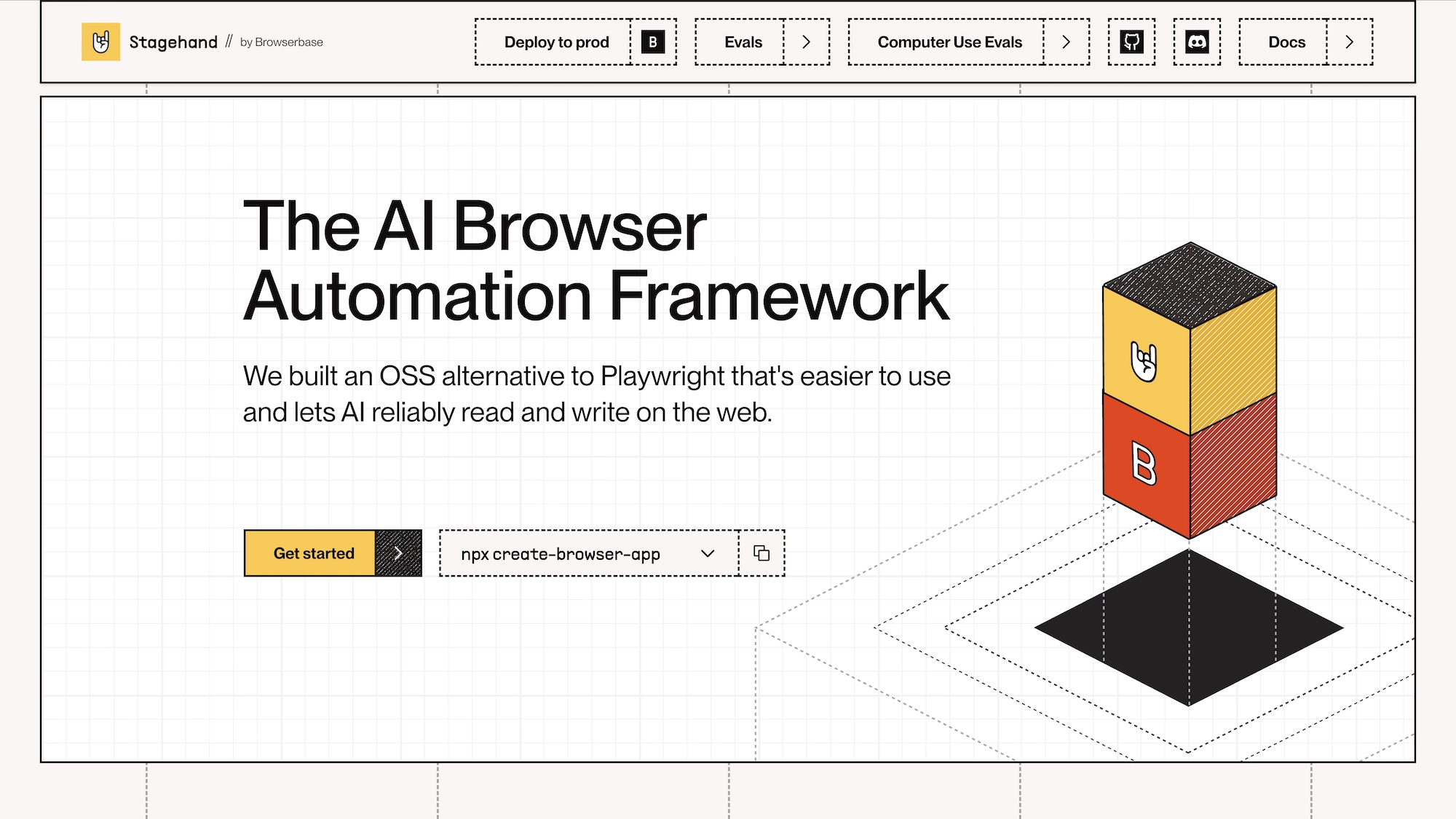Click the Stagehand brand name text
Screen dimensions: 1456x819
tap(173, 42)
